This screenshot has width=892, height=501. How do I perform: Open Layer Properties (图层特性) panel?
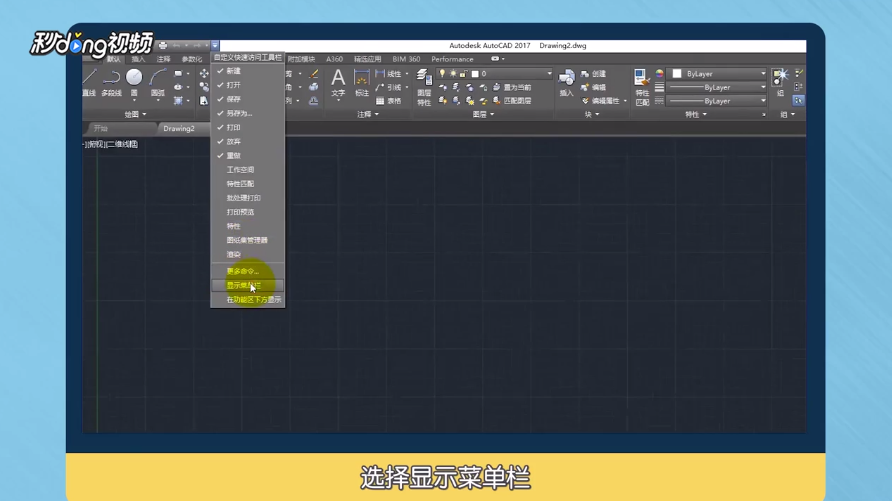pyautogui.click(x=424, y=87)
